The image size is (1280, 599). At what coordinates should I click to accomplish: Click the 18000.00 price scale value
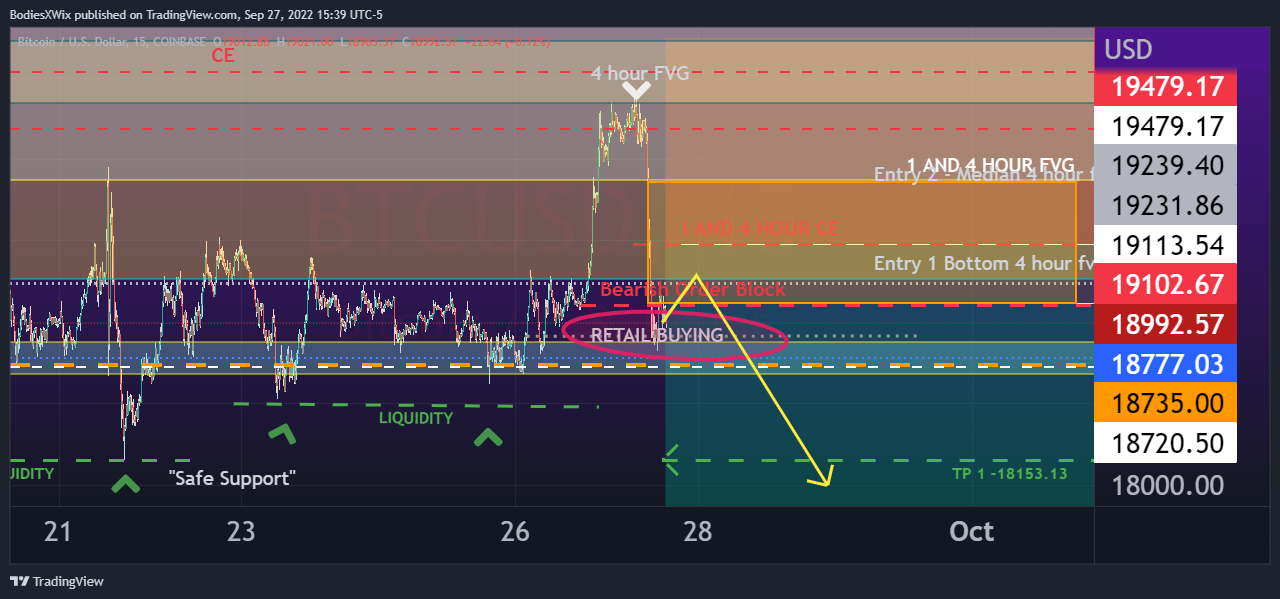(1166, 485)
